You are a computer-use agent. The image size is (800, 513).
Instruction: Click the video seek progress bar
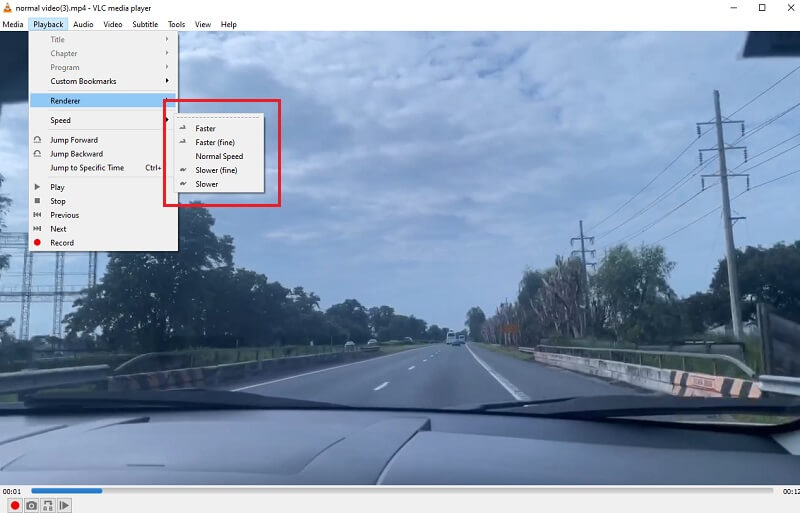(x=402, y=491)
